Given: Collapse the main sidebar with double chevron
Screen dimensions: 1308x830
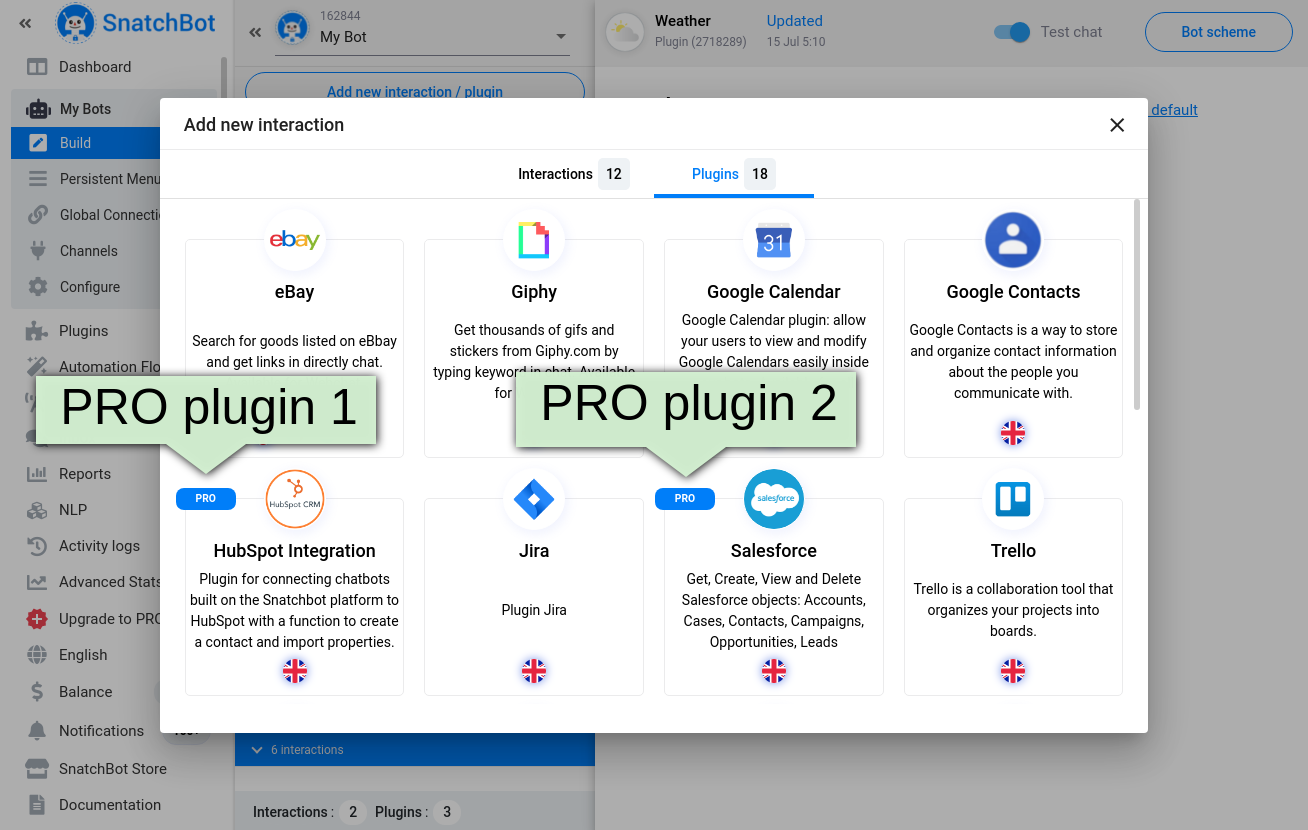Looking at the screenshot, I should point(25,23).
